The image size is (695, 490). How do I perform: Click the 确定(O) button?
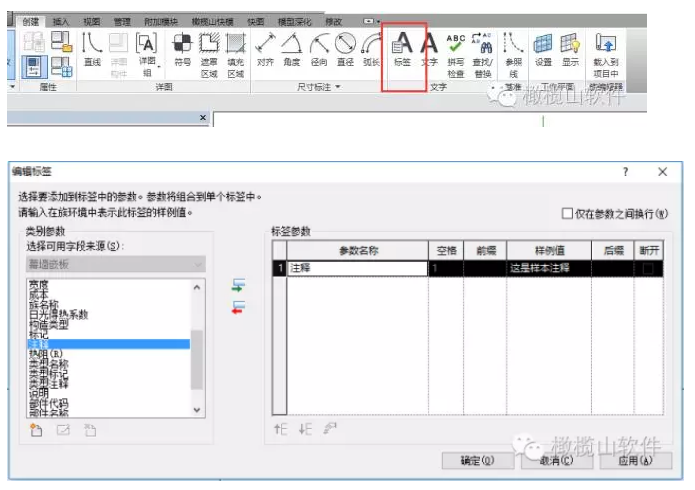[x=477, y=461]
